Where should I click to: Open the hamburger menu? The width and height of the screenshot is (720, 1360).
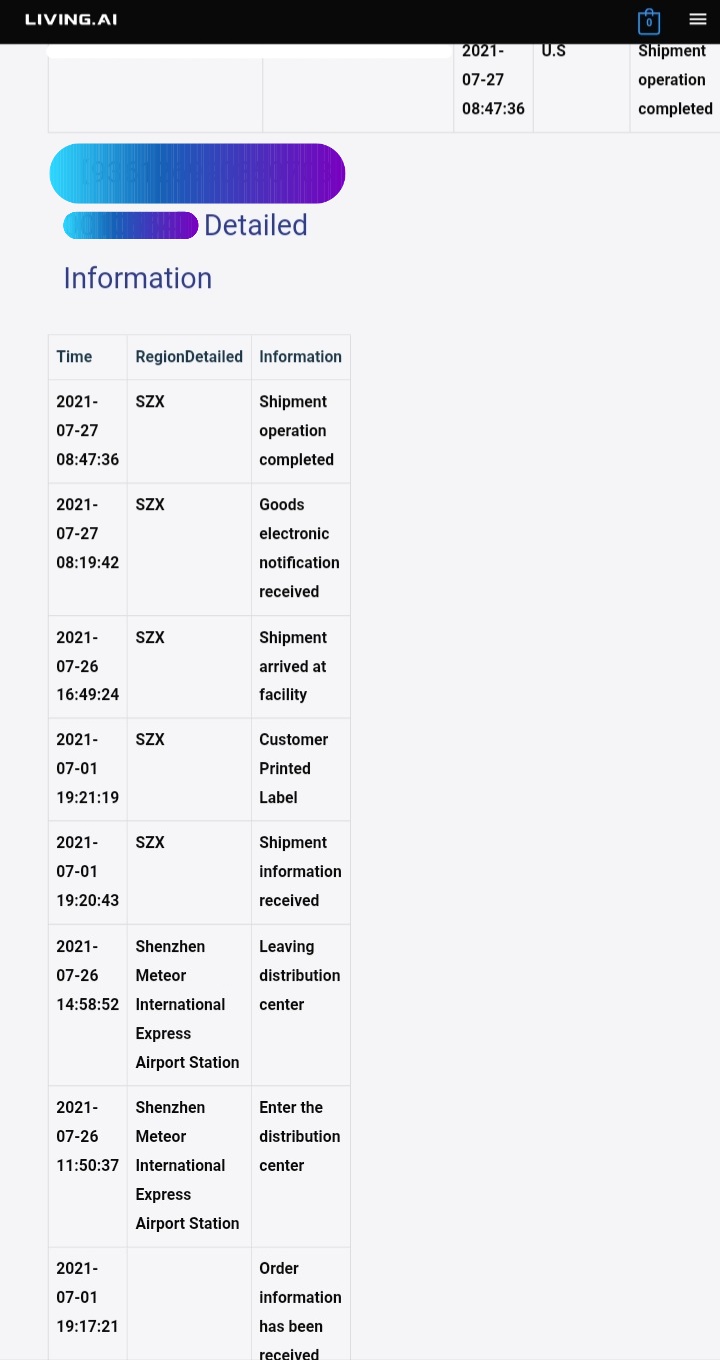tap(698, 19)
